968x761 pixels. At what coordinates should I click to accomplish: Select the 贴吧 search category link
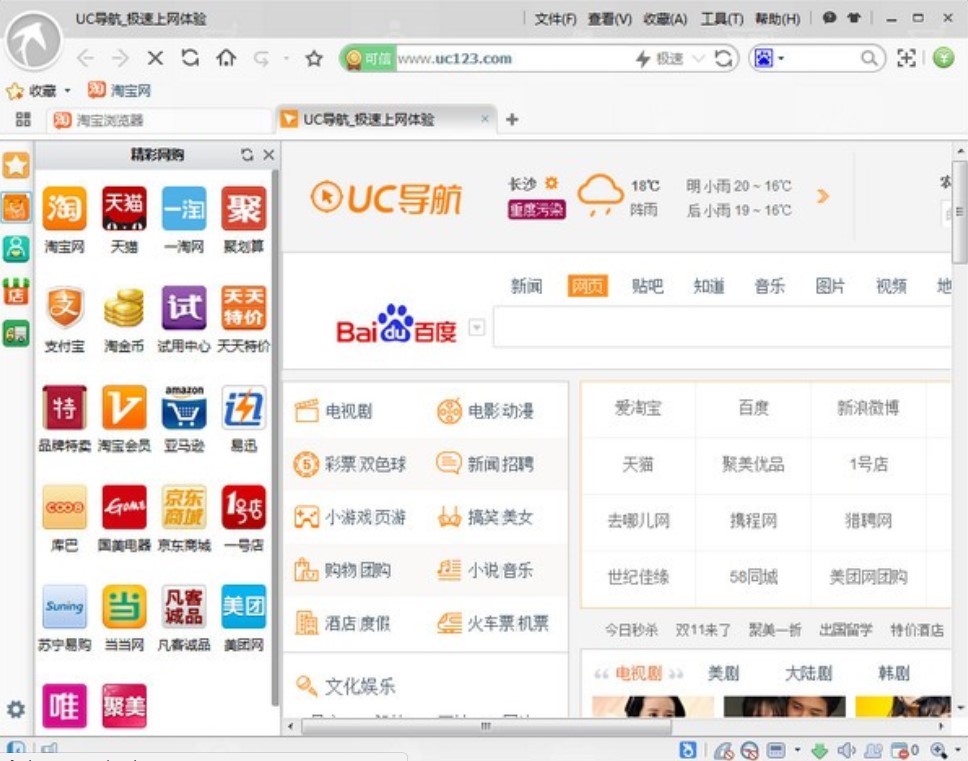647,286
